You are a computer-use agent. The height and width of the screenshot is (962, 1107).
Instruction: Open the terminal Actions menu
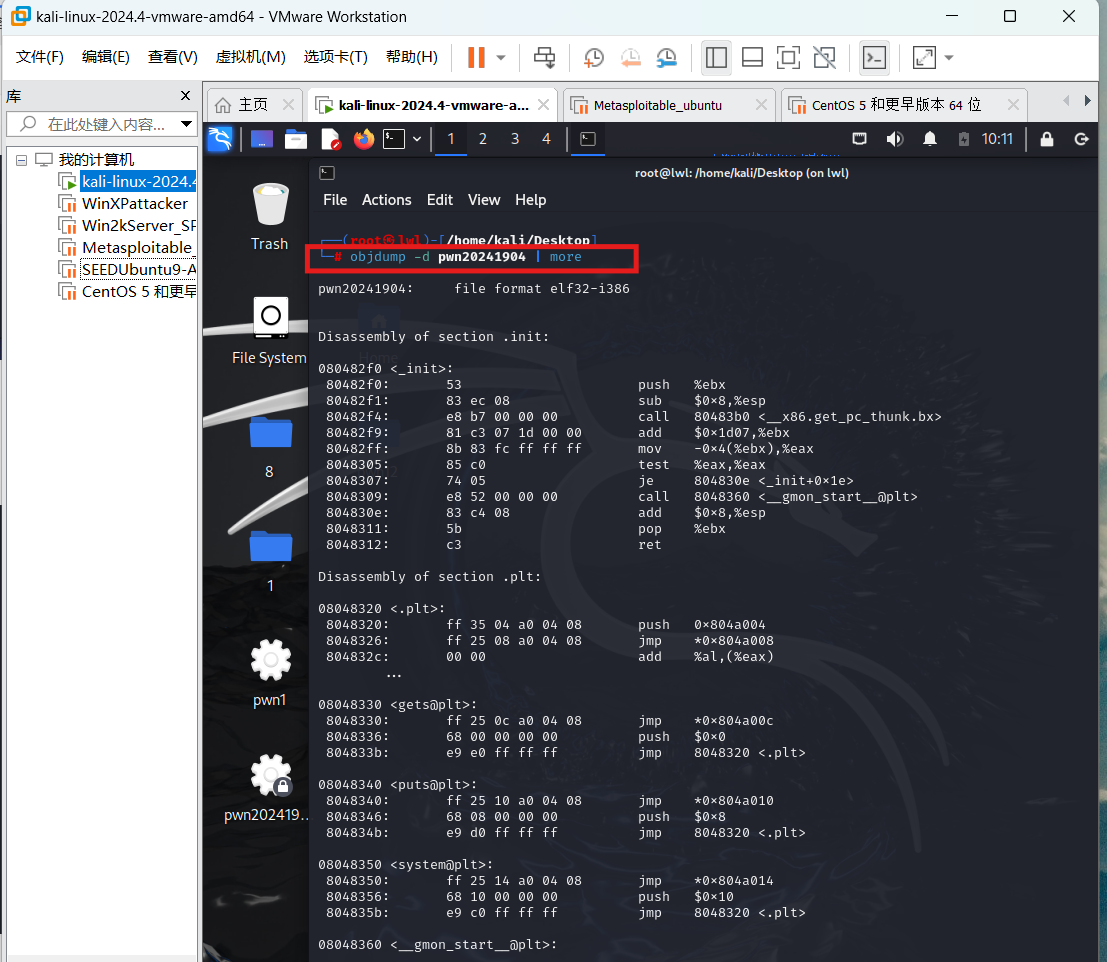(x=387, y=200)
